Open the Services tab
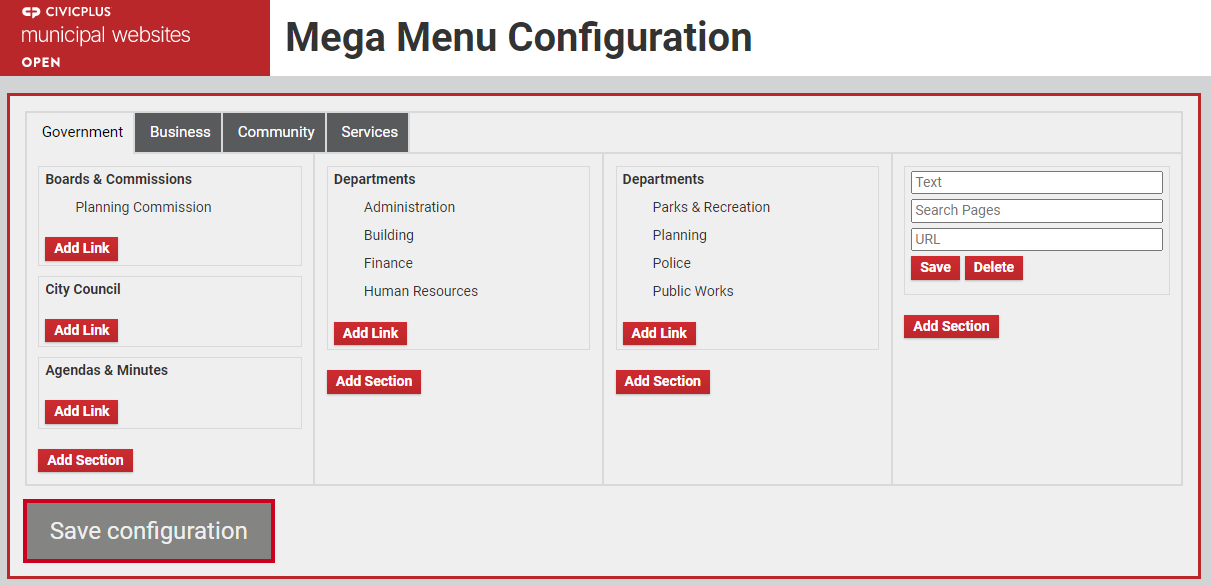 (x=369, y=132)
